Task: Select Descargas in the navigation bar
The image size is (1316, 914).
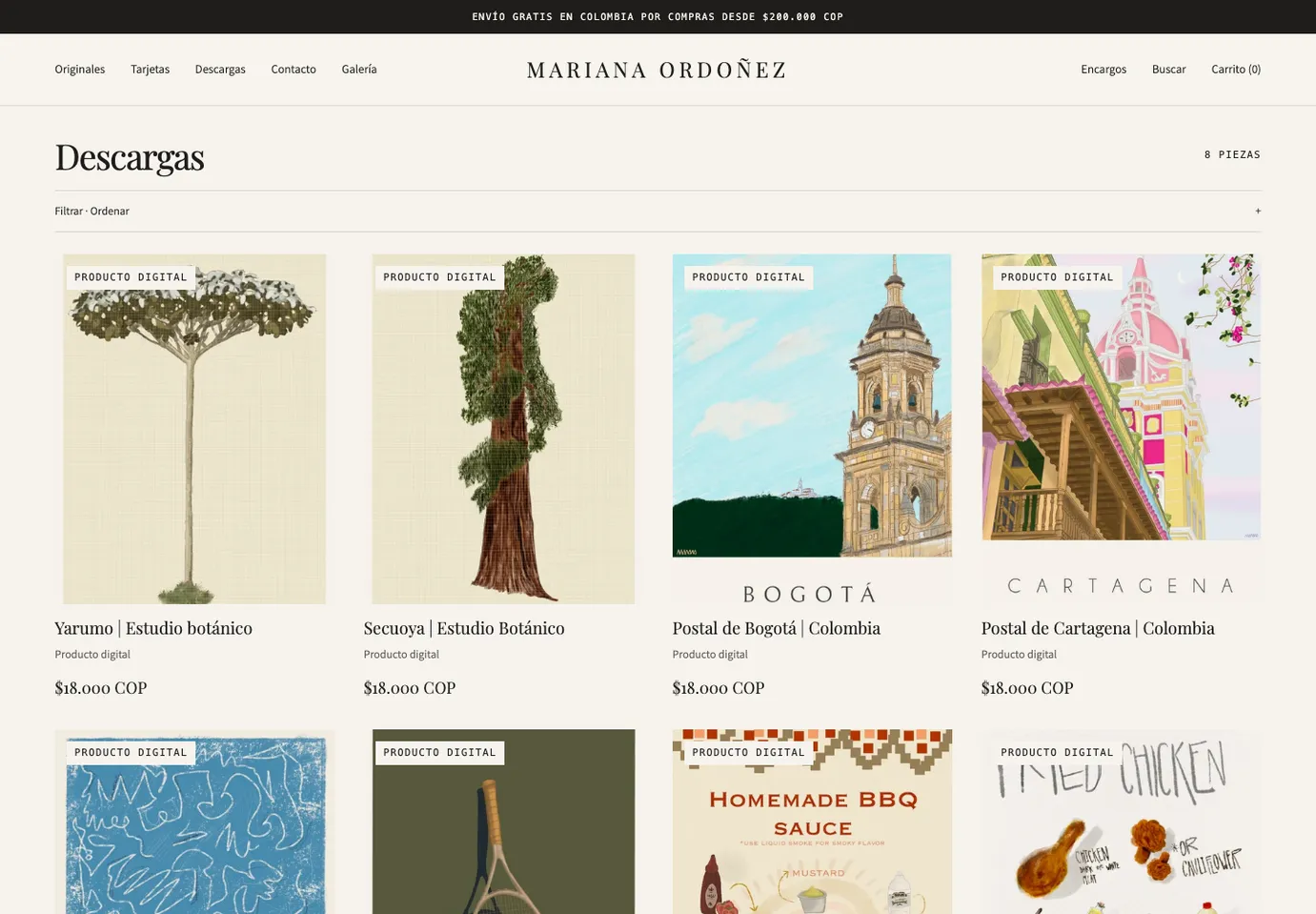Action: point(220,70)
